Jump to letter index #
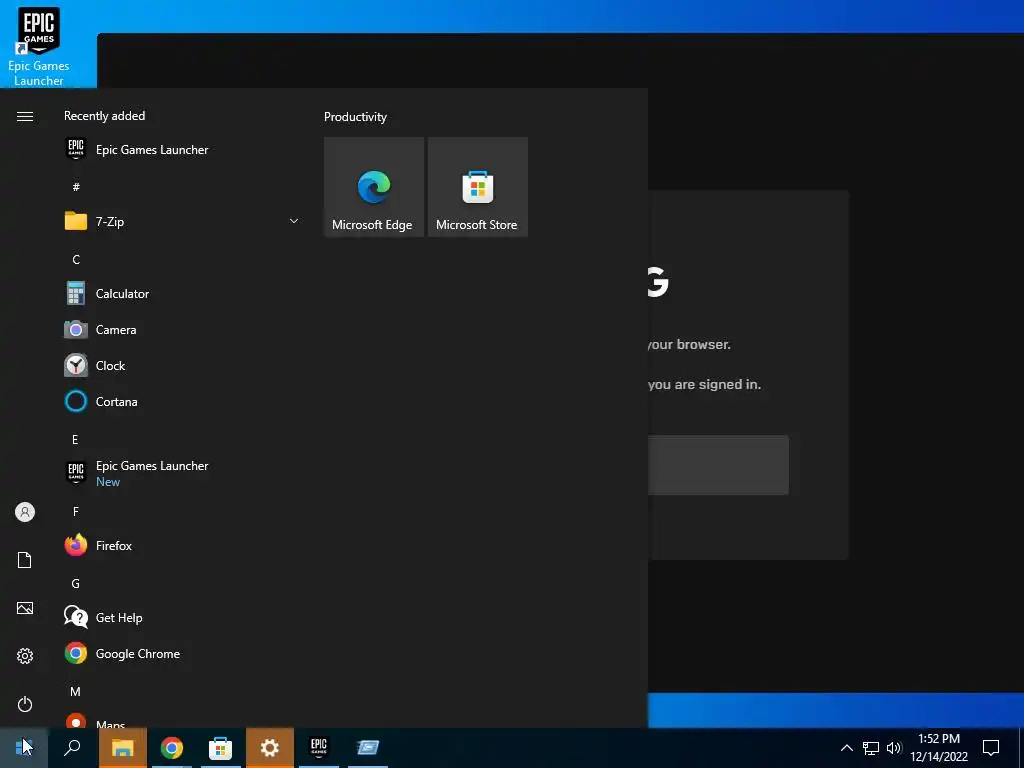 [76, 187]
